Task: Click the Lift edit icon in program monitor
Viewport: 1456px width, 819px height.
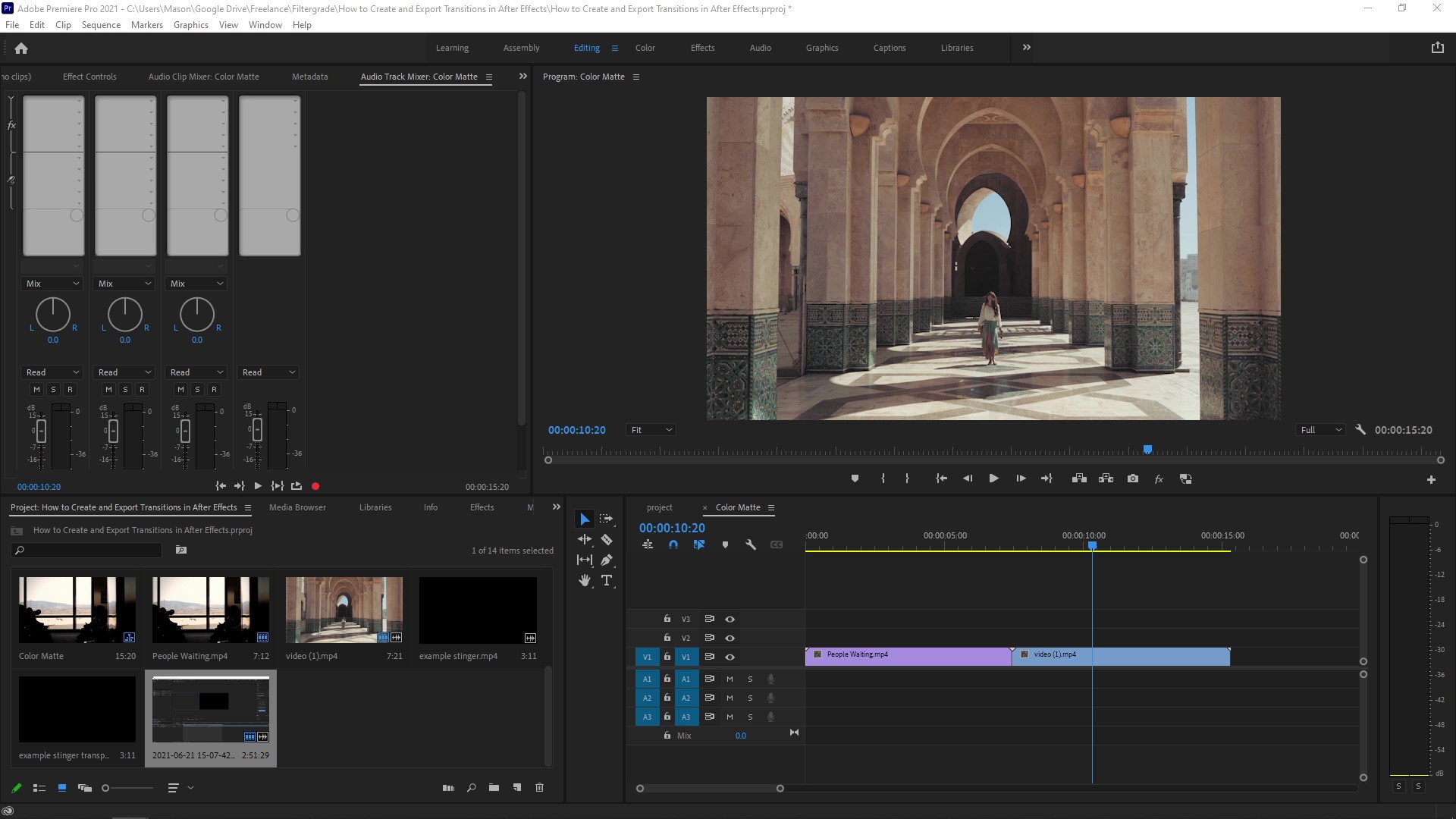Action: click(1079, 478)
